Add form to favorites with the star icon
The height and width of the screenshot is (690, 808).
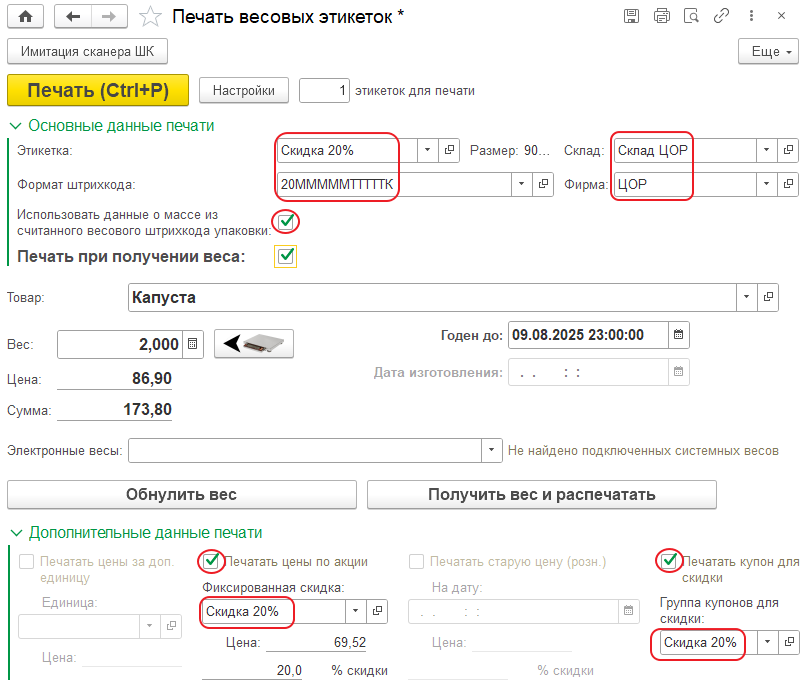[149, 16]
